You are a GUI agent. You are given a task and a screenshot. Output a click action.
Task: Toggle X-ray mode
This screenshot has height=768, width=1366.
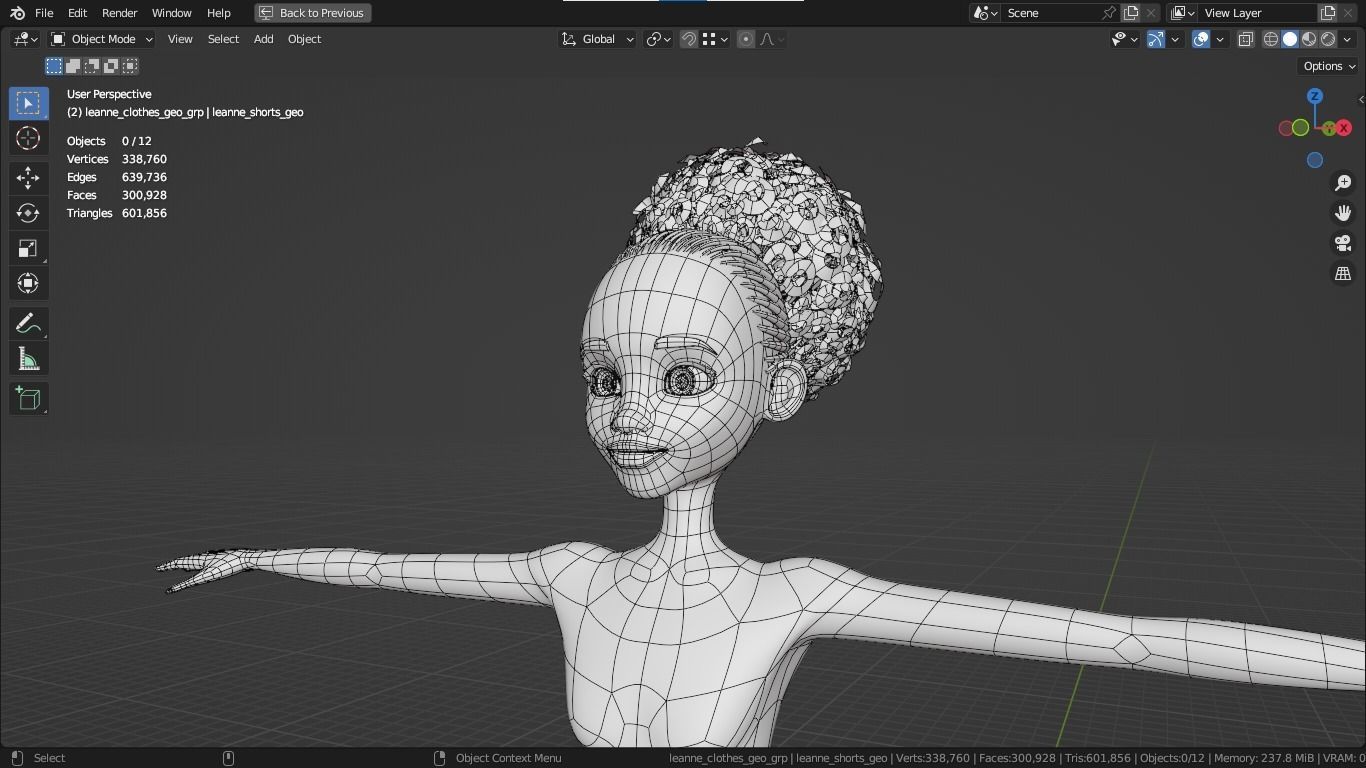[1245, 39]
